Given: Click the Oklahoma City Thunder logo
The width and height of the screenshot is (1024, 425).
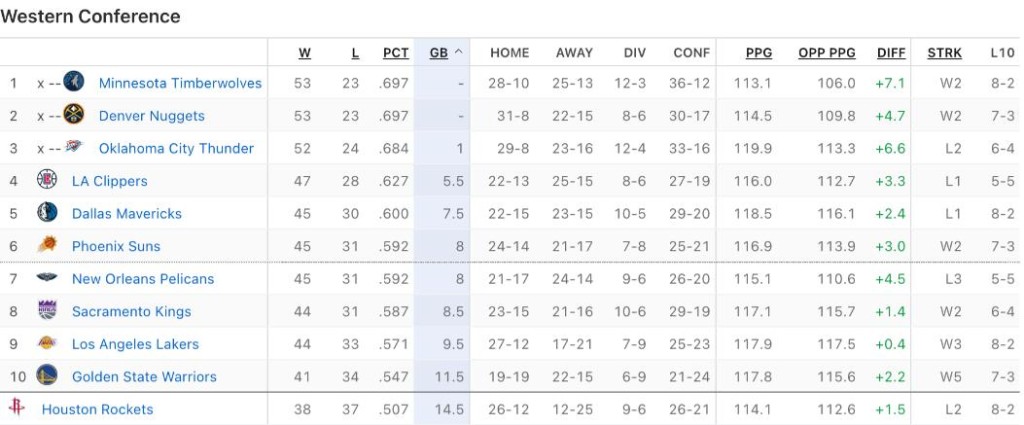Looking at the screenshot, I should [x=74, y=148].
